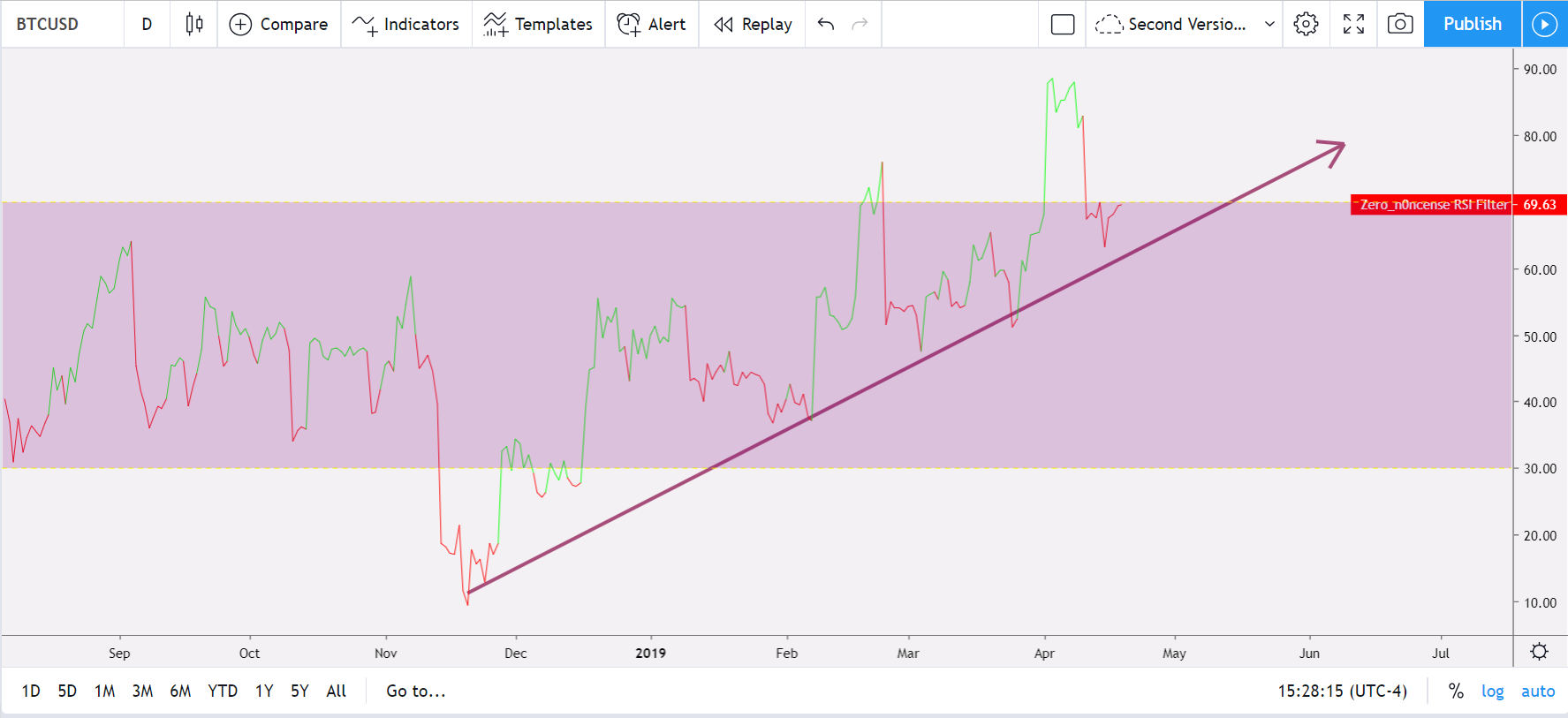This screenshot has width=1568, height=718.
Task: Open the Indicators menu
Action: 405,24
